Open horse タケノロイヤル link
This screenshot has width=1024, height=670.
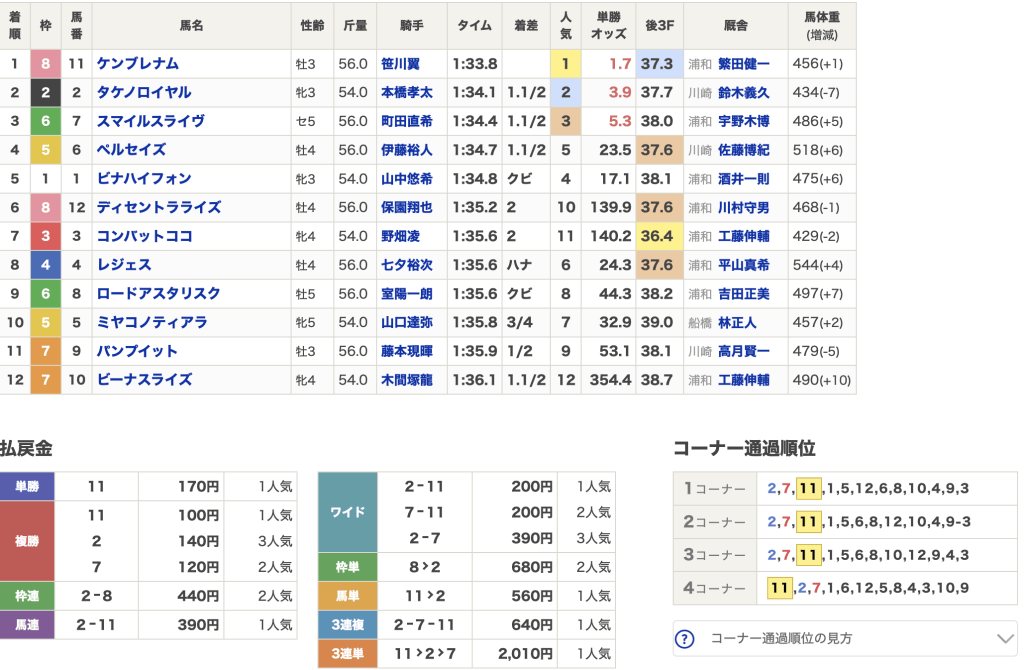point(144,93)
